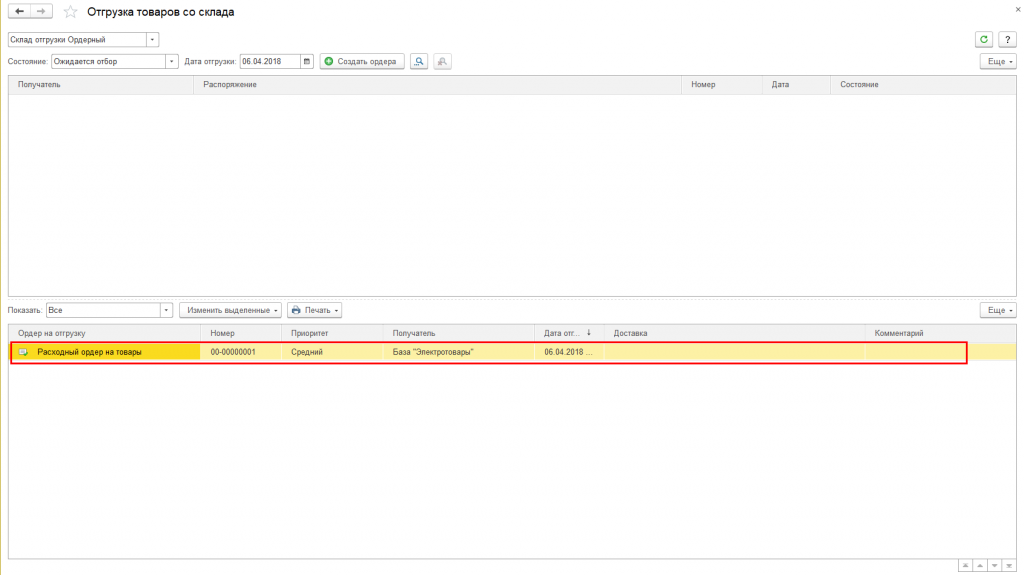The height and width of the screenshot is (575, 1024).
Task: Open the Состояние dropdown arrow
Action: point(171,61)
